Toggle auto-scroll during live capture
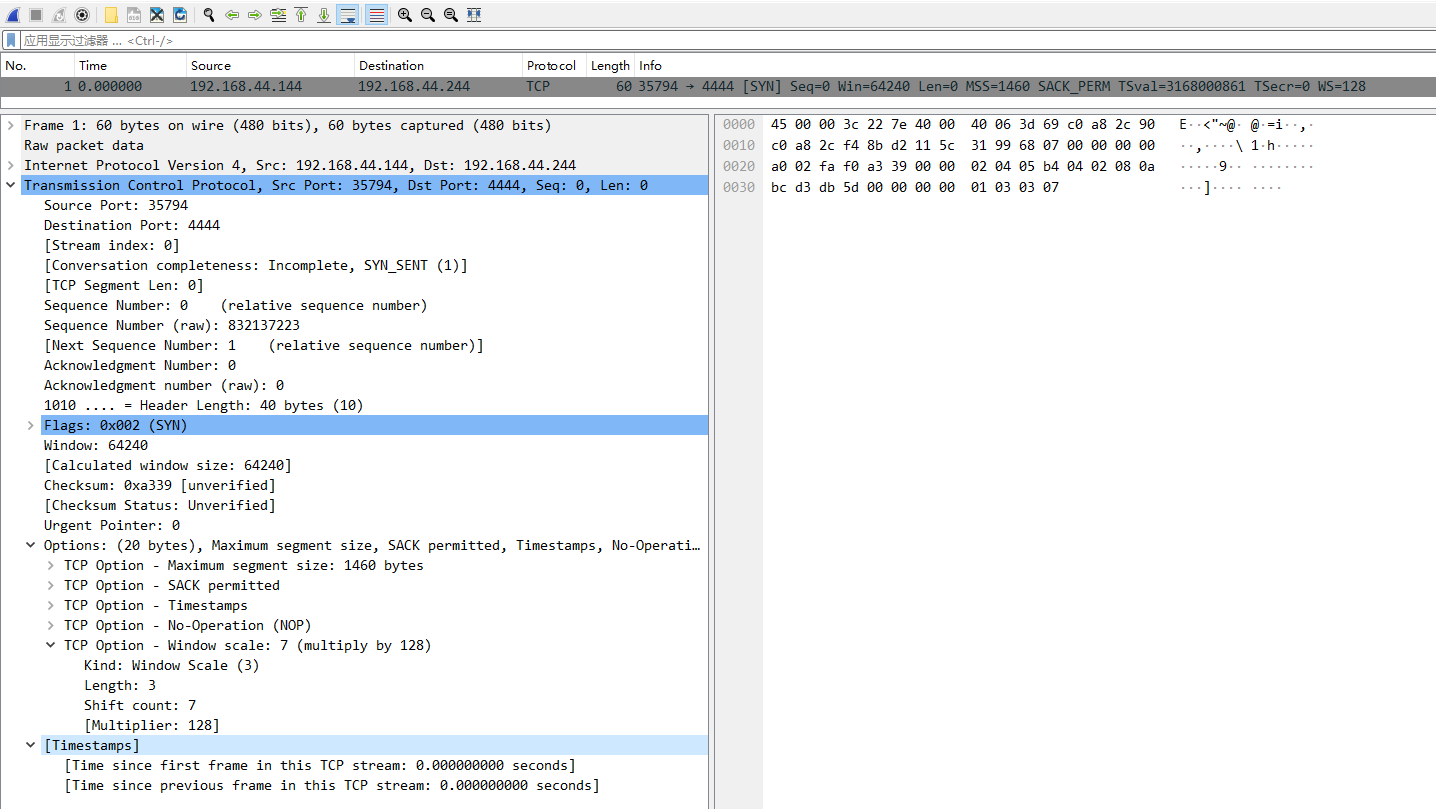 tap(348, 15)
